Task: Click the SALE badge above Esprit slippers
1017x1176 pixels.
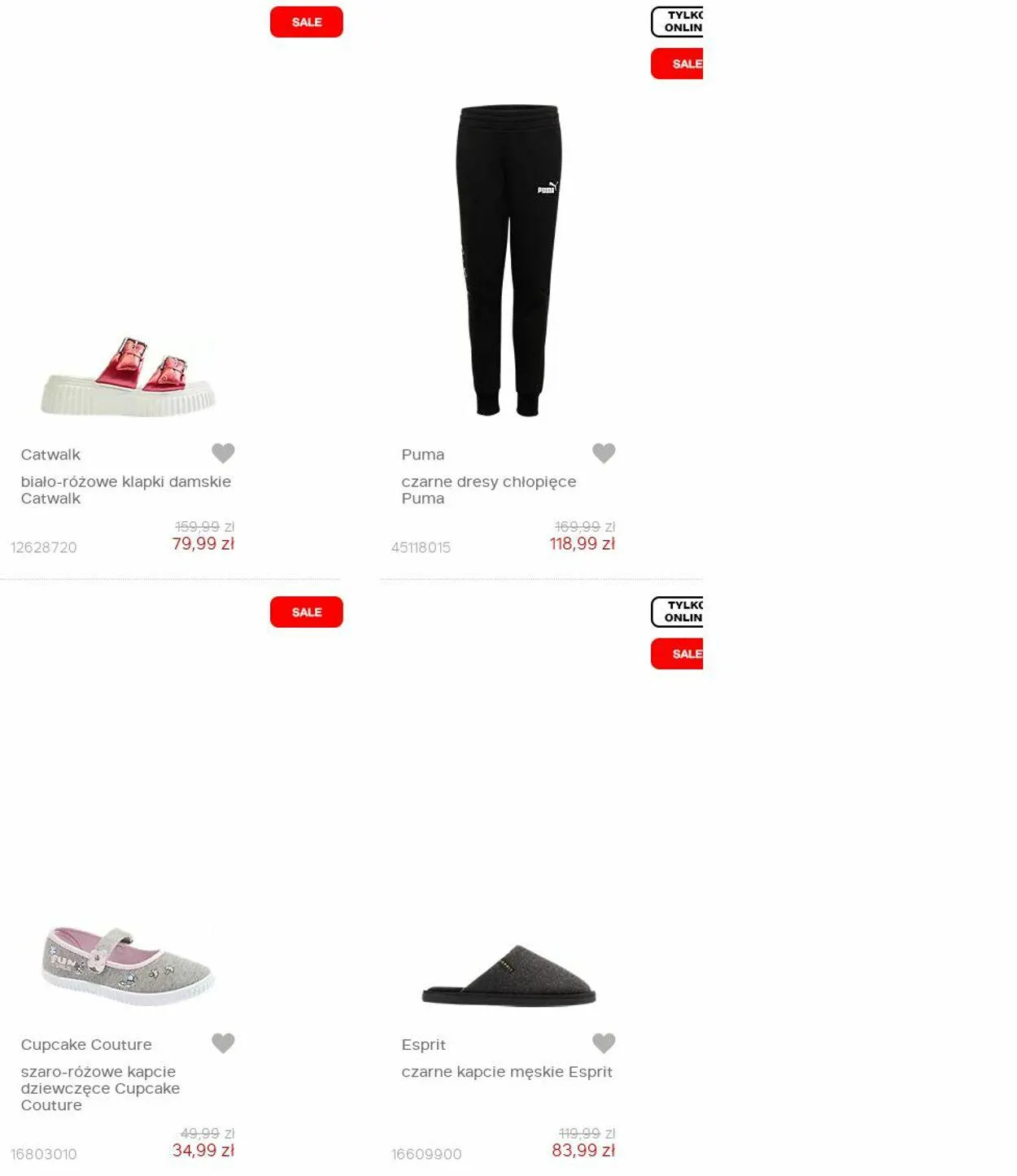Action: tap(677, 654)
